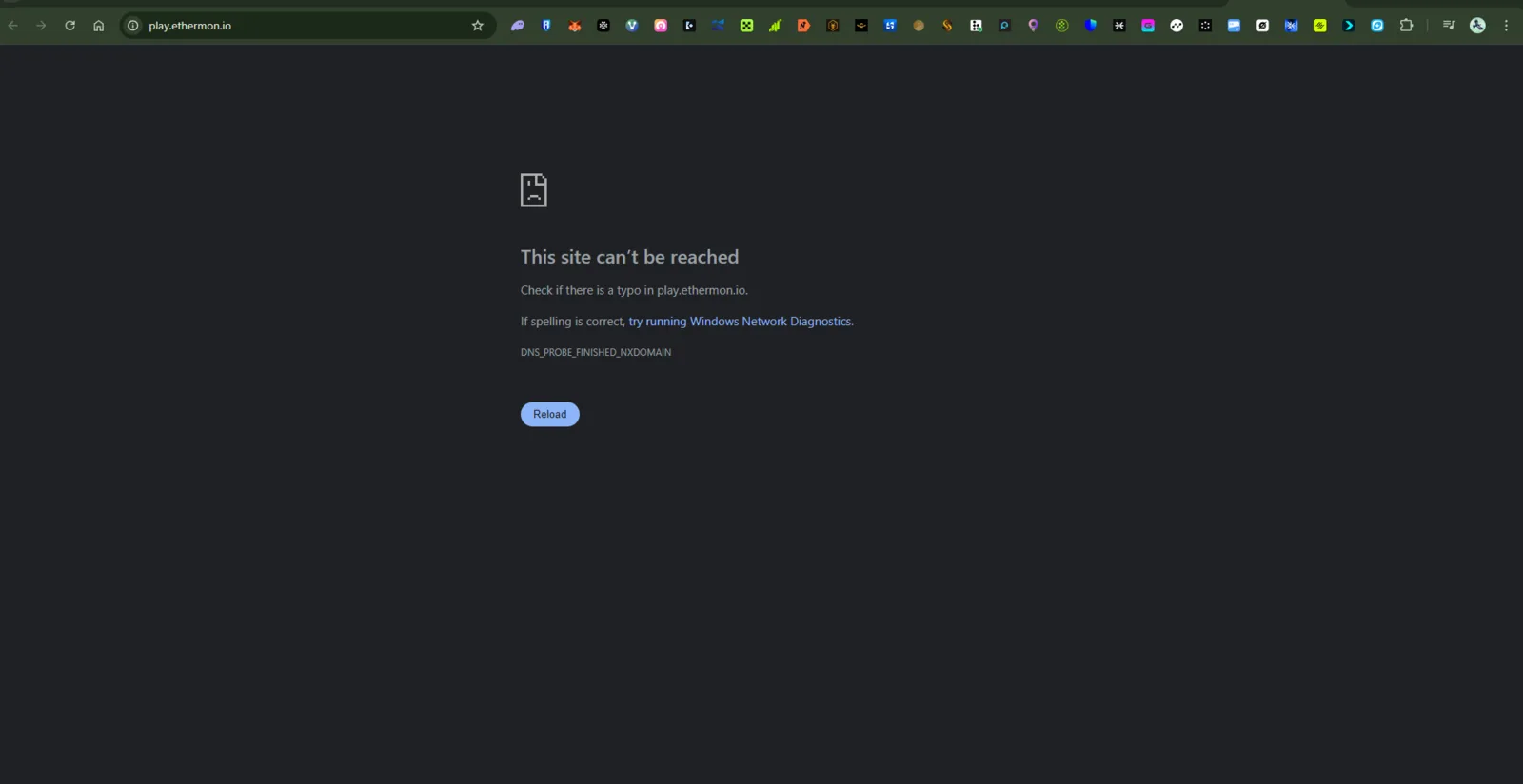1523x784 pixels.
Task: Reload the page from the toolbar
Action: [x=69, y=26]
